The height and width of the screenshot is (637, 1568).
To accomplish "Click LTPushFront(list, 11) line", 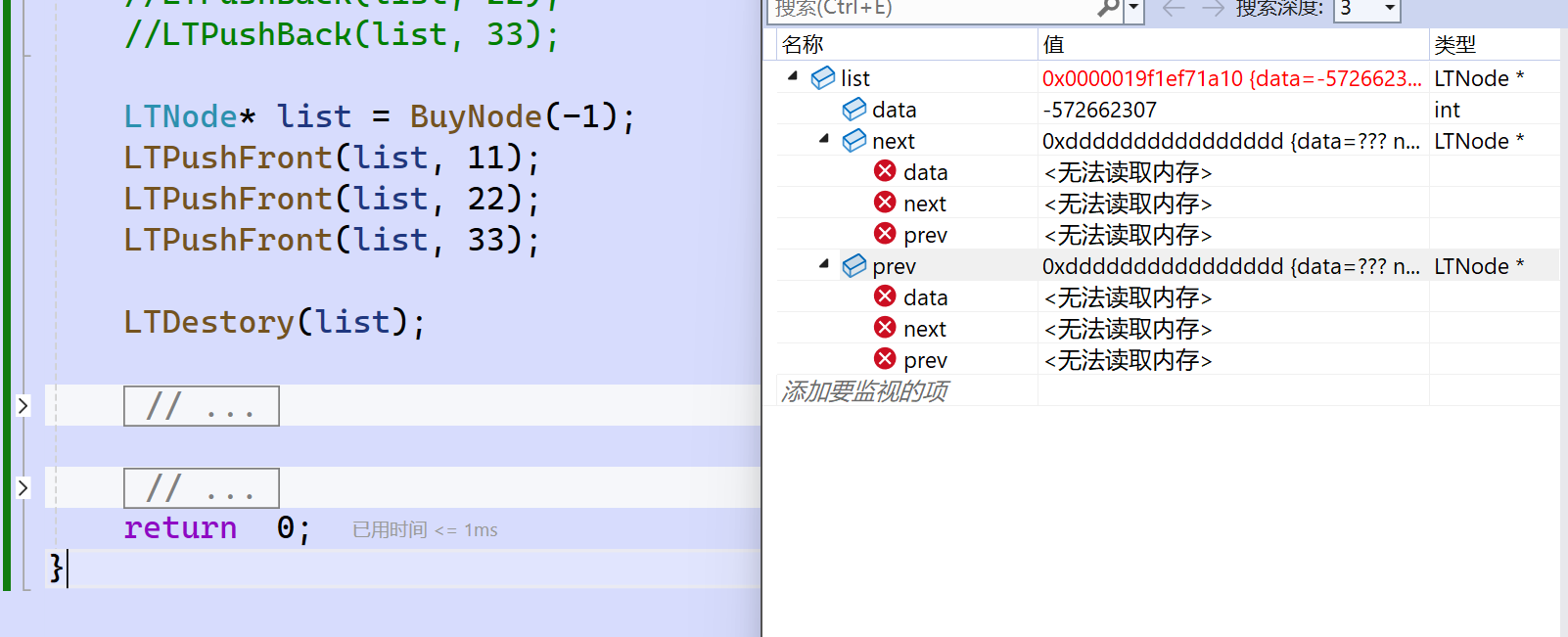I will pyautogui.click(x=332, y=158).
